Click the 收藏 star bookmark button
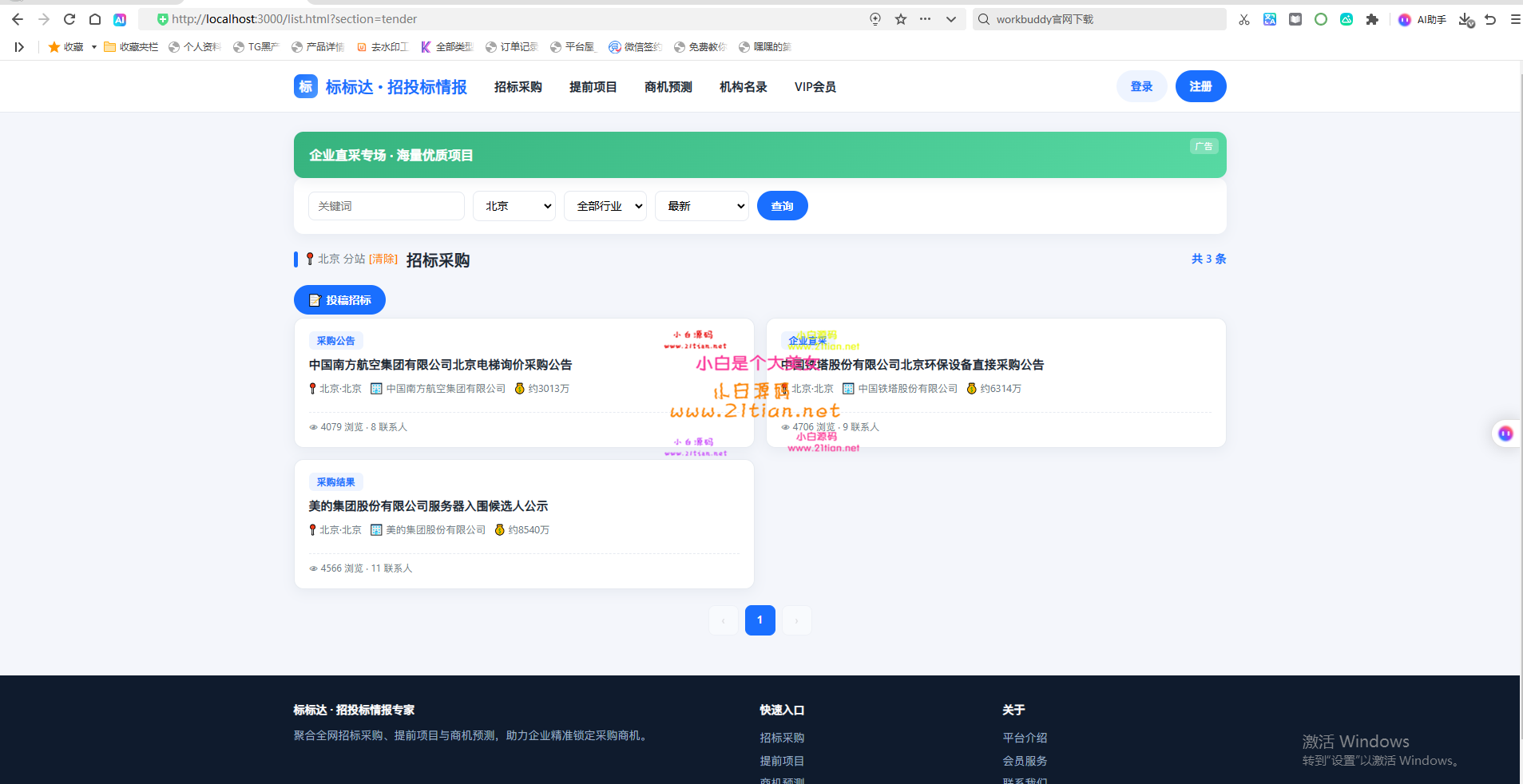This screenshot has height=784, width=1523. tap(65, 47)
